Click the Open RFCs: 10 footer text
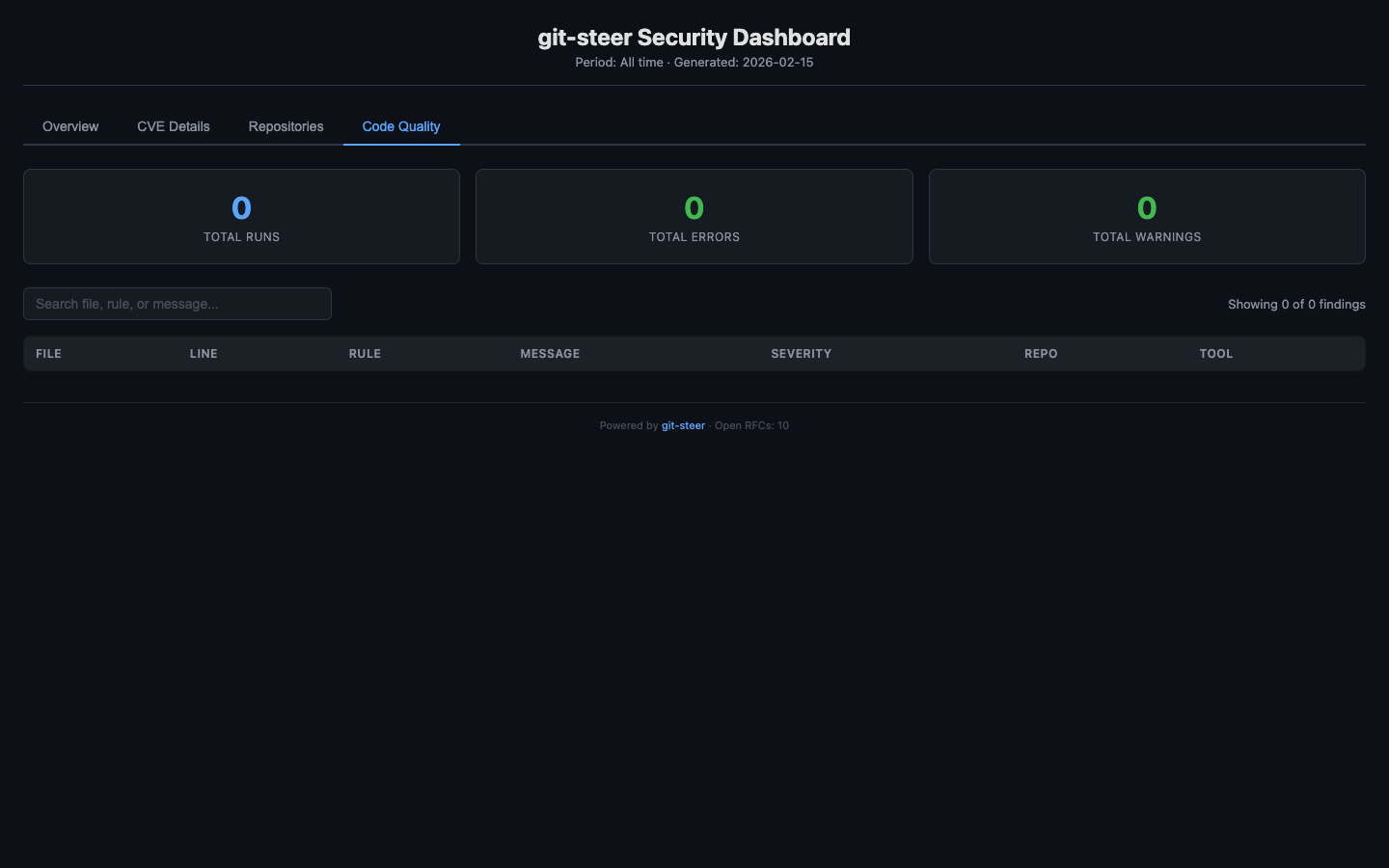 pyautogui.click(x=751, y=425)
